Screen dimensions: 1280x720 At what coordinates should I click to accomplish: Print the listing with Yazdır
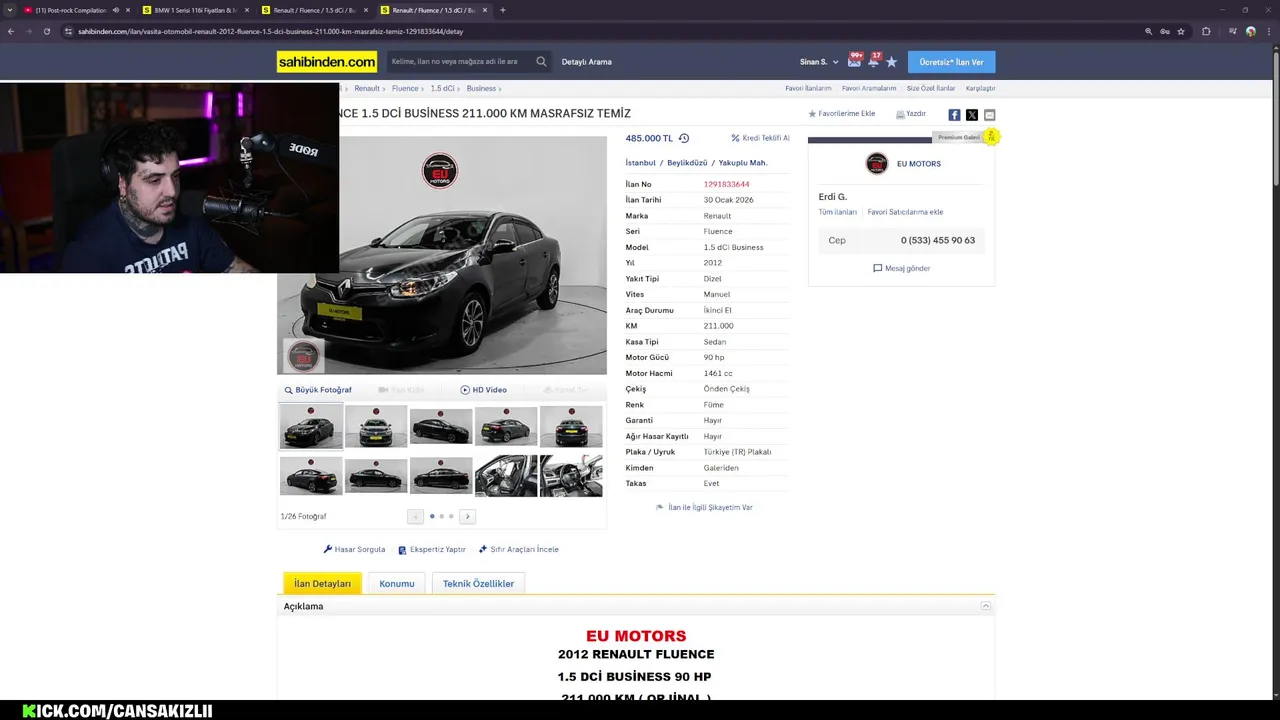[x=911, y=114]
